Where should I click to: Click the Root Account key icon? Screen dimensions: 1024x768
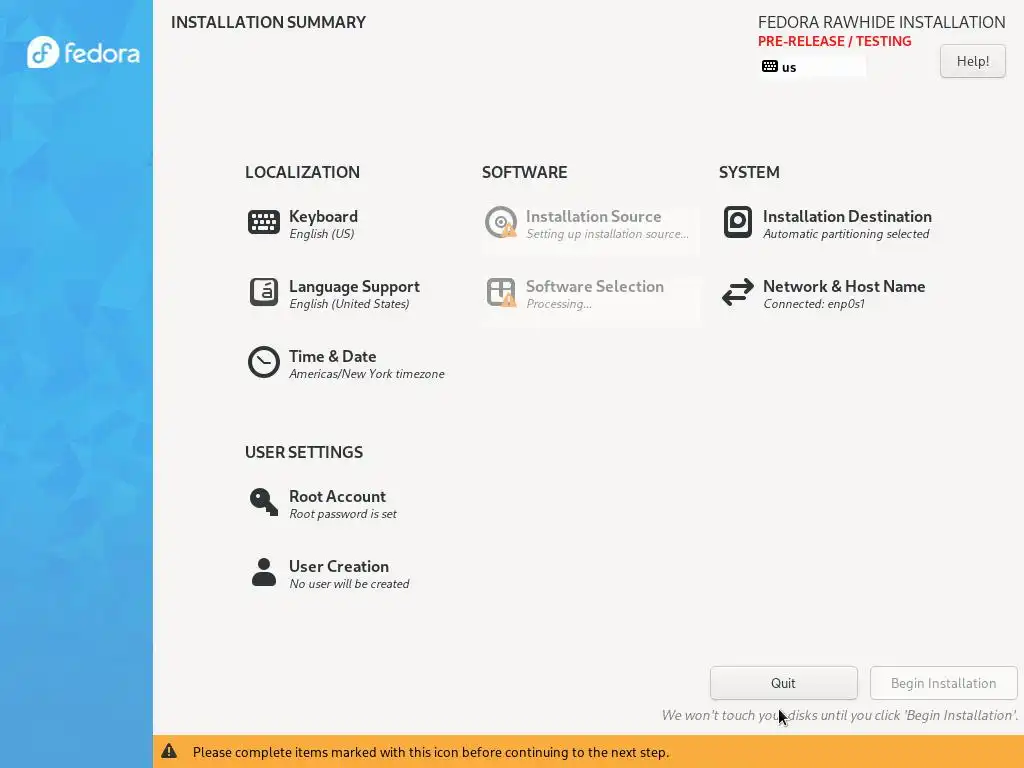(264, 502)
